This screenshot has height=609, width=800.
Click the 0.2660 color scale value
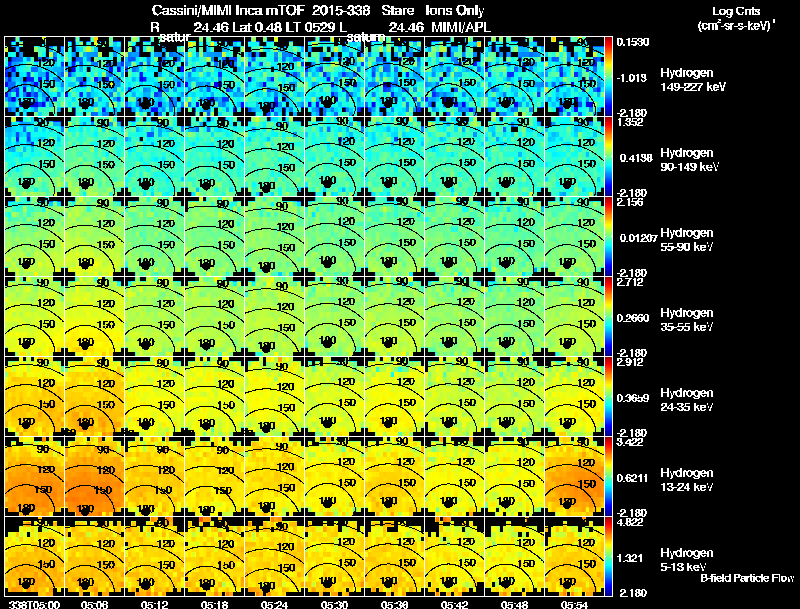(x=633, y=318)
